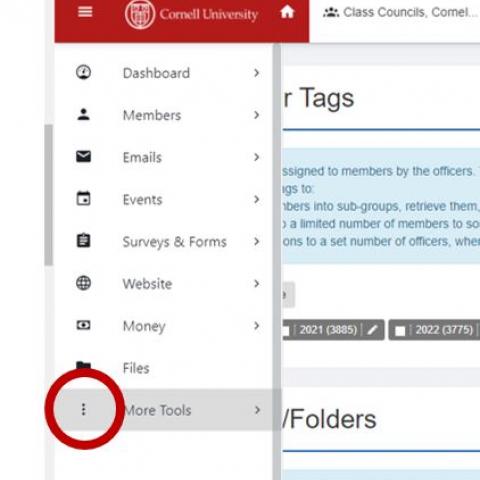Click the More Tools three-dot icon
480x480 pixels.
(x=84, y=409)
